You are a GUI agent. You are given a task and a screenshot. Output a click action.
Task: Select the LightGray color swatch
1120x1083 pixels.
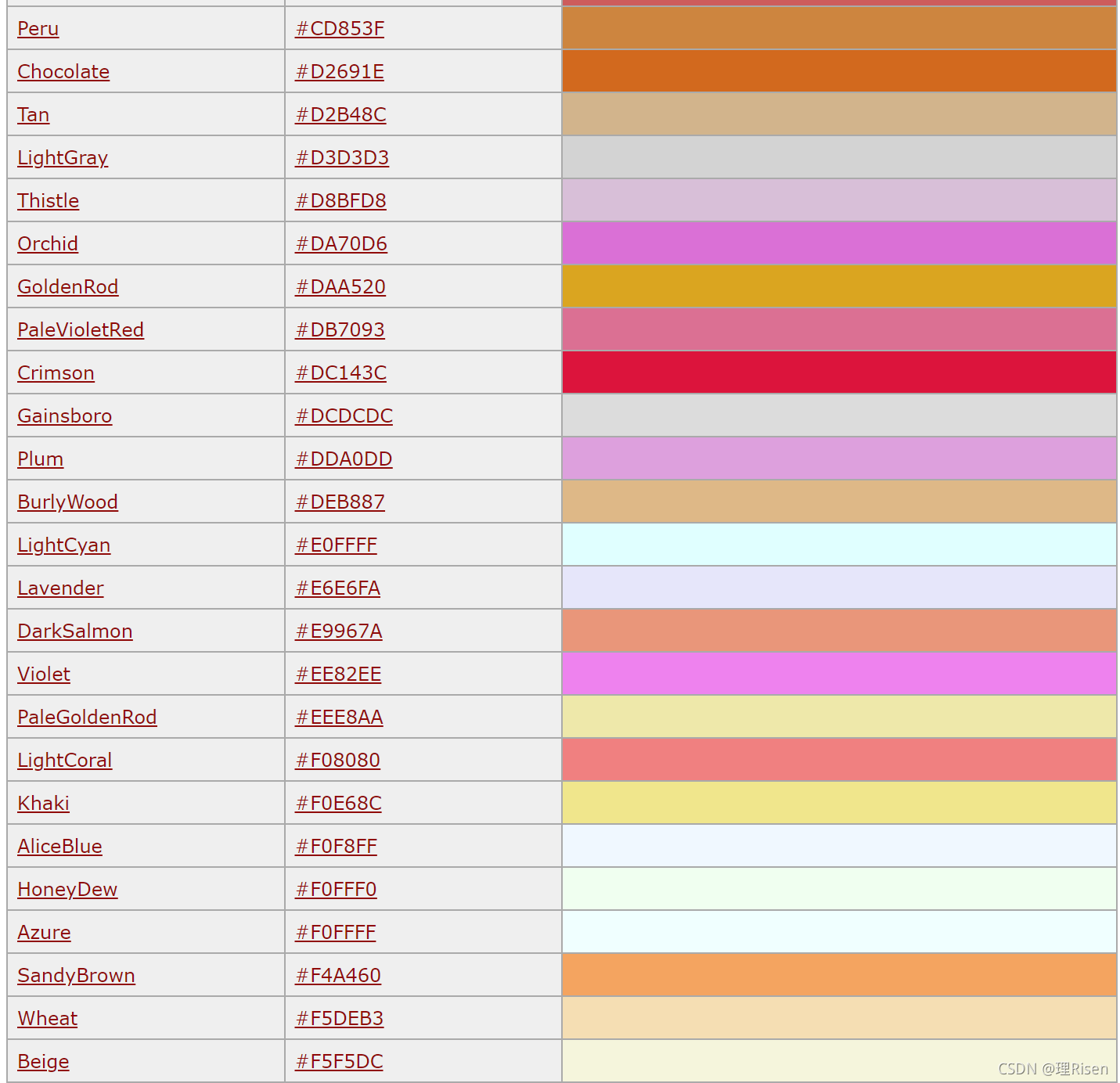[x=839, y=157]
